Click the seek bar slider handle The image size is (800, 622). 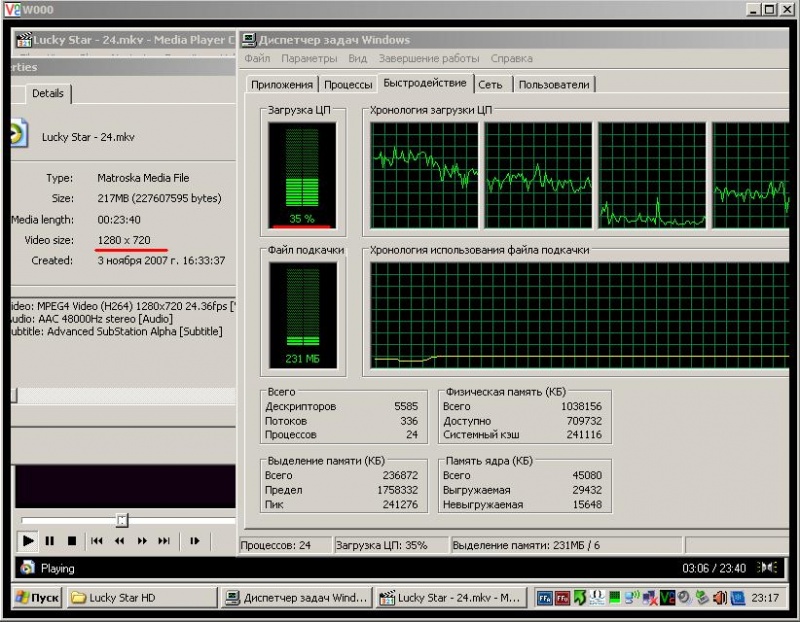(x=122, y=520)
